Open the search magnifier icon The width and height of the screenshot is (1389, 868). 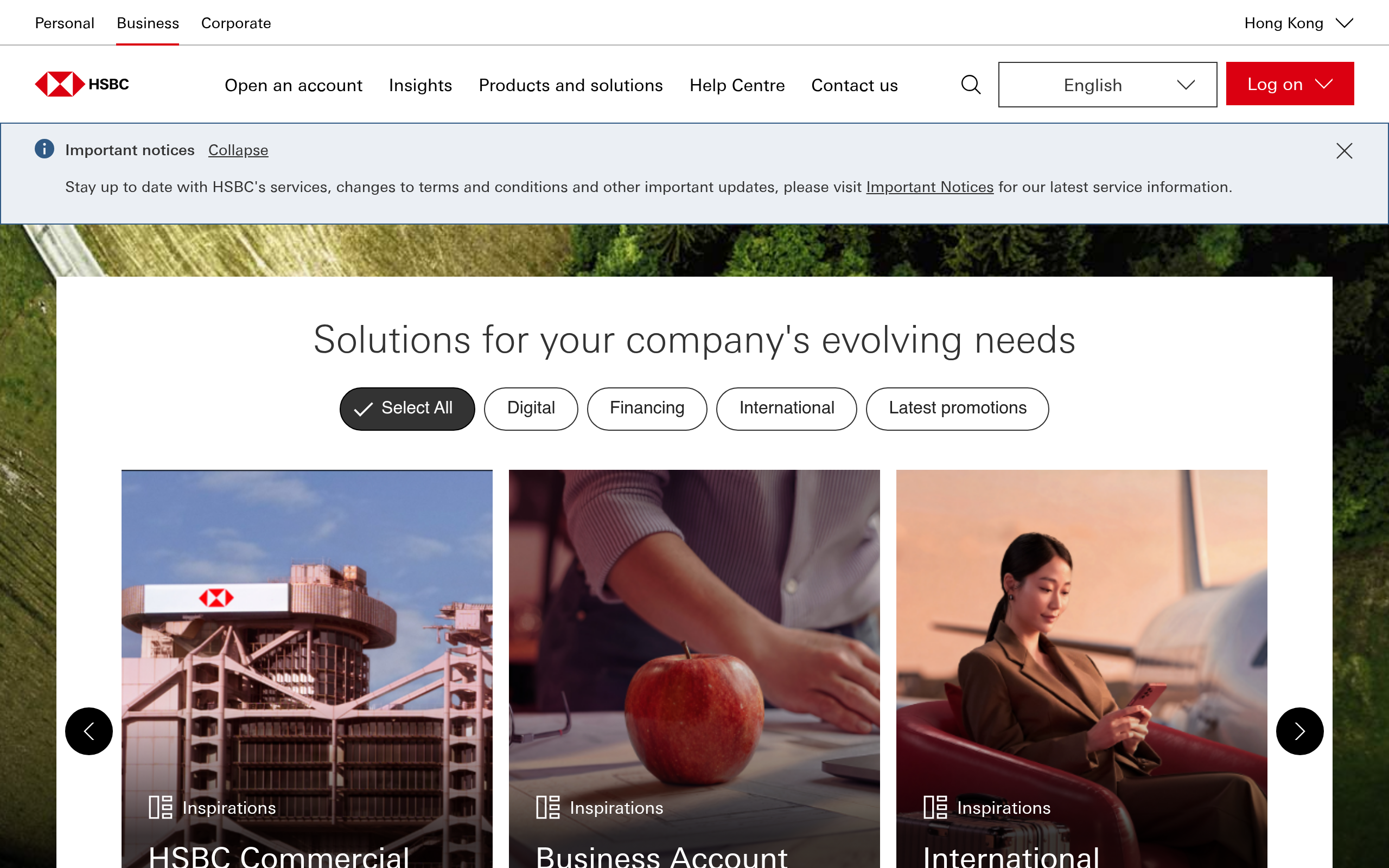point(971,85)
